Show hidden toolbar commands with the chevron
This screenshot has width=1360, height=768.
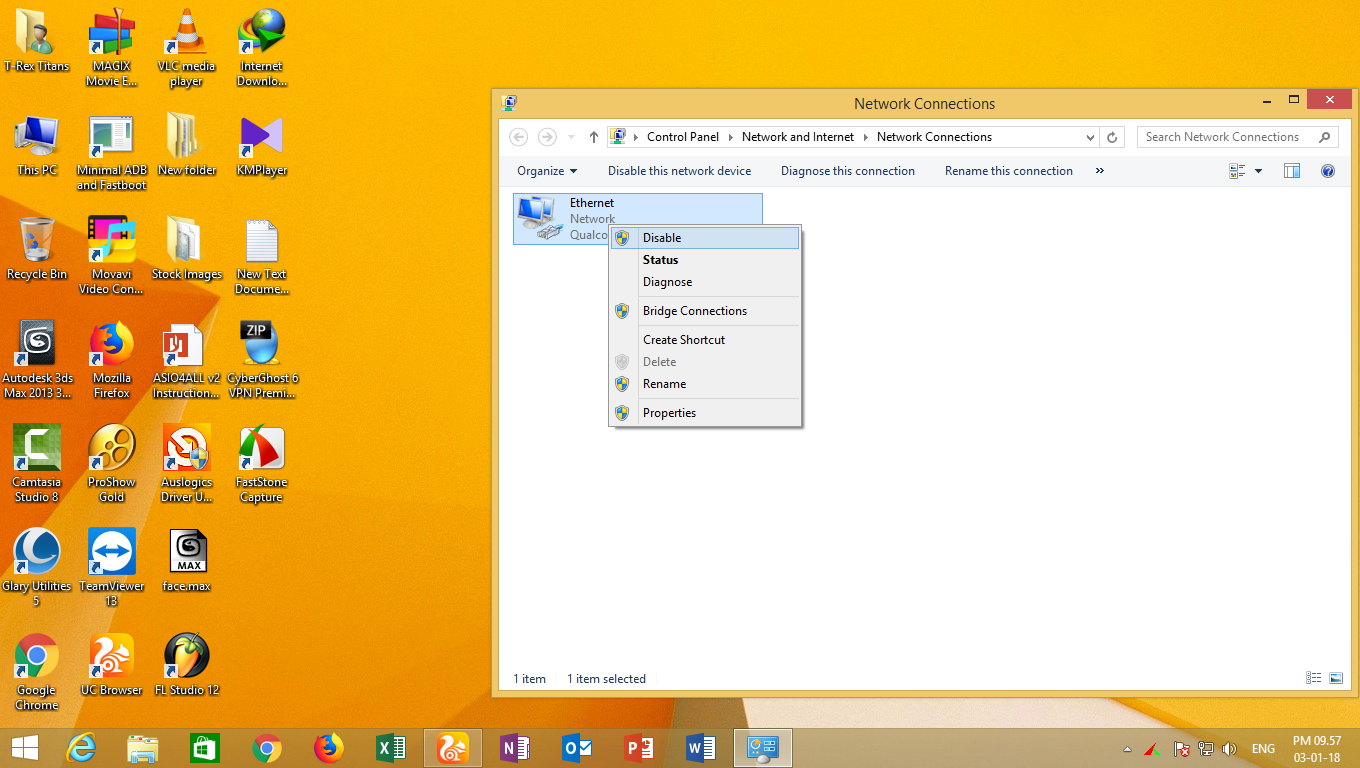tap(1100, 171)
